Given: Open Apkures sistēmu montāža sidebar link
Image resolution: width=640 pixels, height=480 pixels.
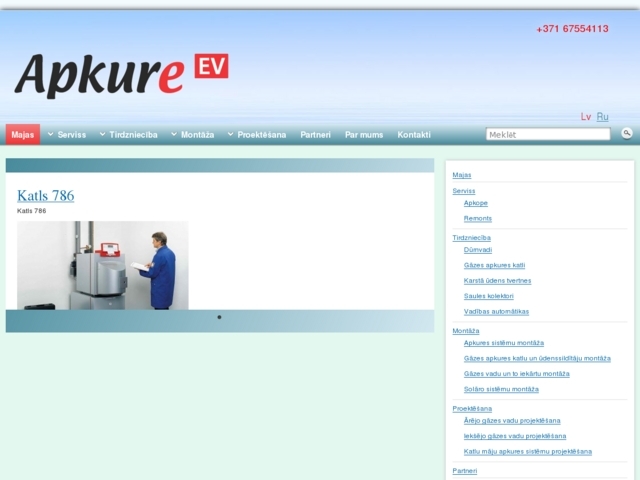Looking at the screenshot, I should [504, 342].
